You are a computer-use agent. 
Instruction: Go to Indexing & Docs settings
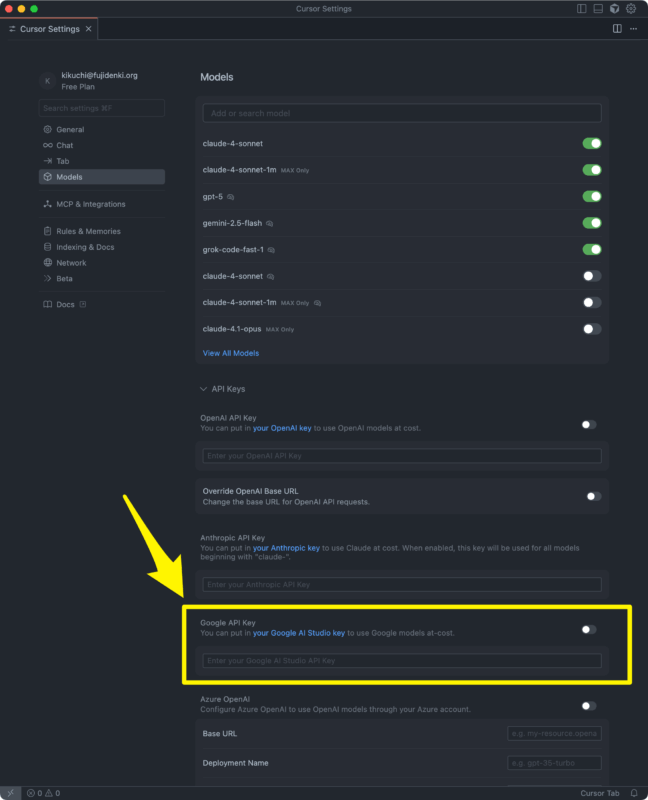coord(102,247)
